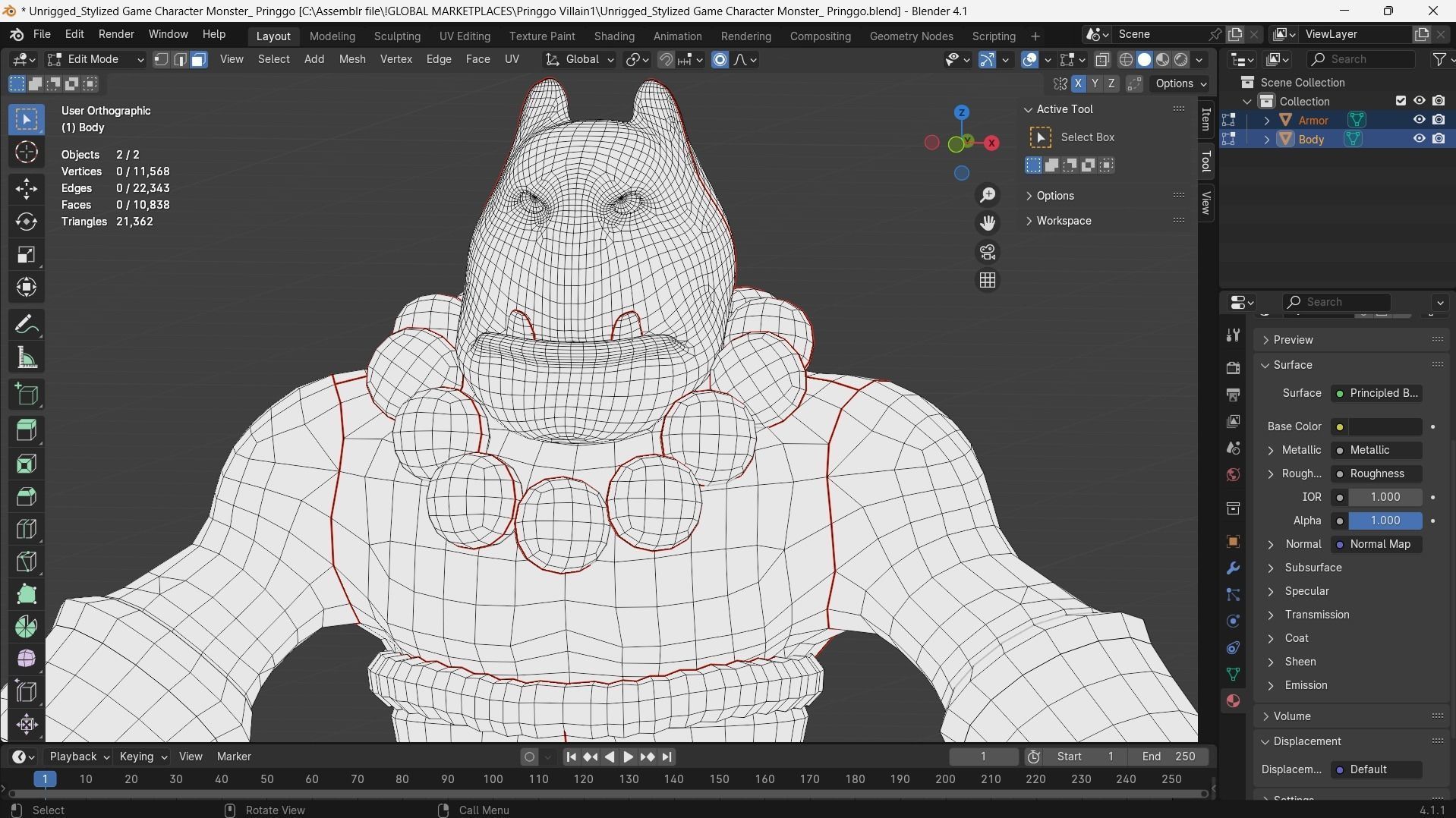Switch to the Sculpting workspace tab
1456x818 pixels.
tap(397, 36)
